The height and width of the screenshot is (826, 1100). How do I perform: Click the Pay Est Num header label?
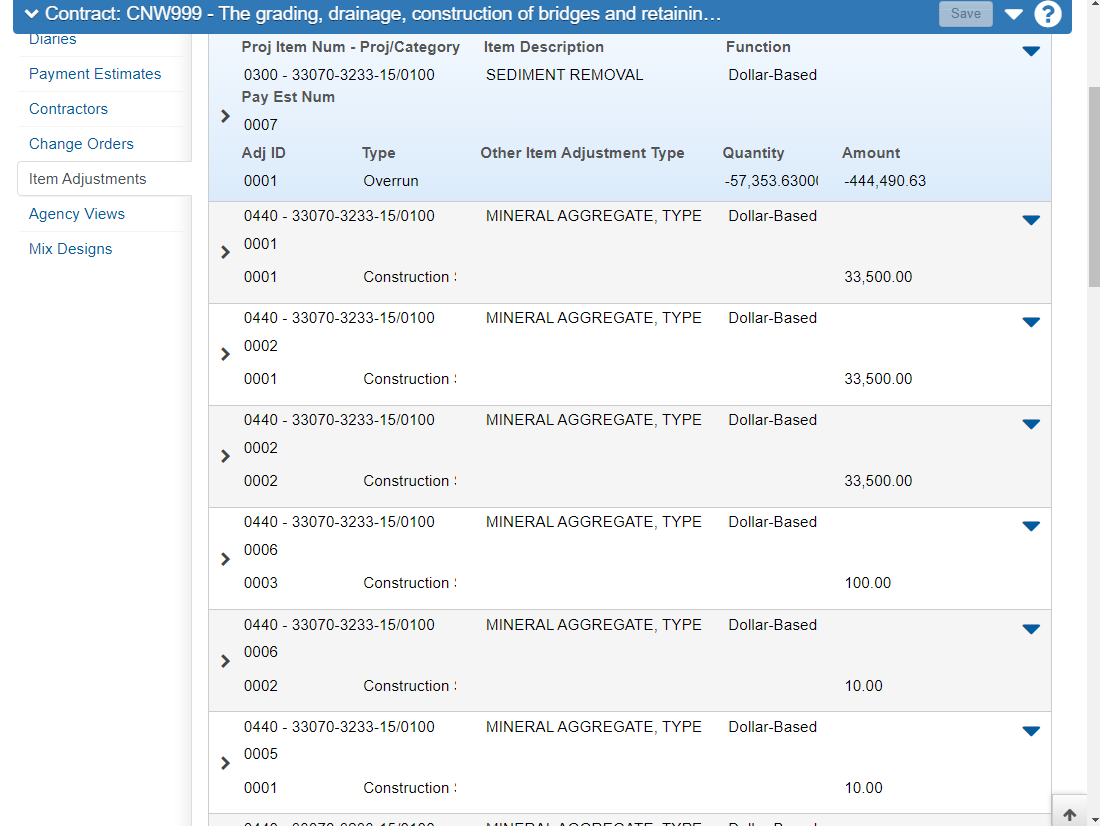[x=288, y=97]
